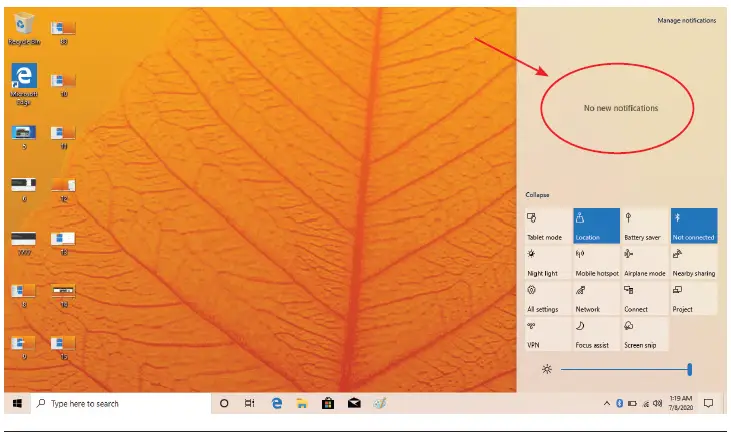Click the 'Type here to search' box
Viewport: 731px width, 434px height.
pyautogui.click(x=121, y=403)
